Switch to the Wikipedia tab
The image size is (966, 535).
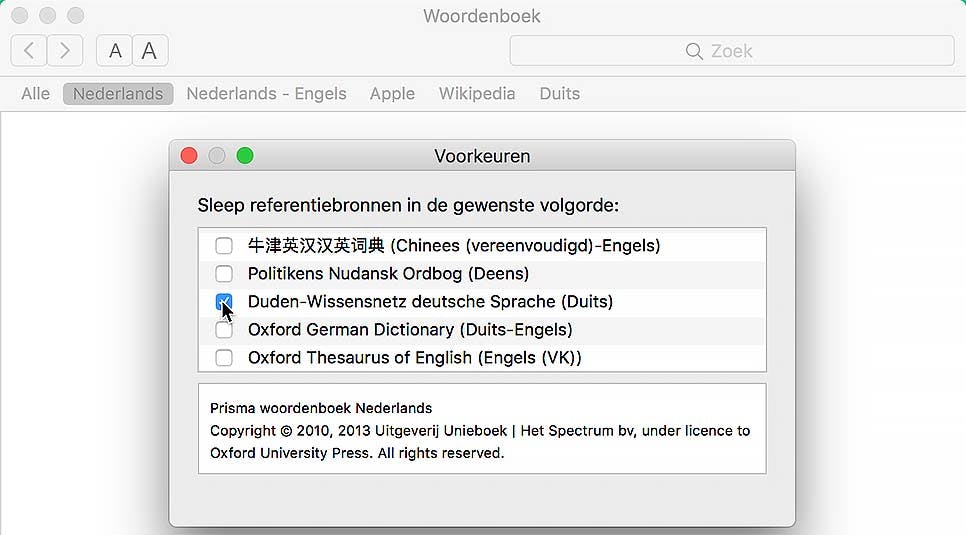[x=477, y=94]
